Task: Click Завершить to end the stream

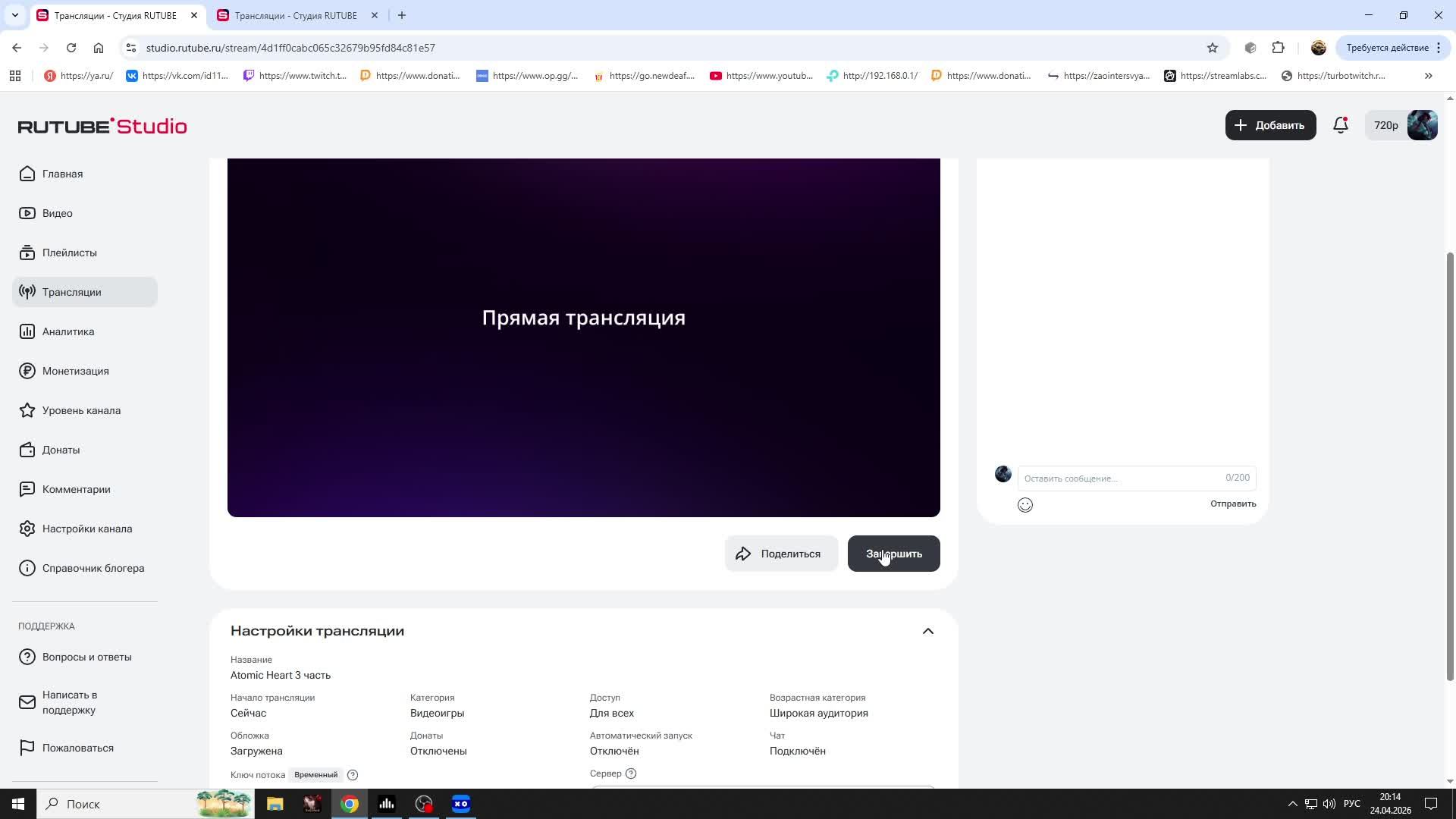Action: 893,554
